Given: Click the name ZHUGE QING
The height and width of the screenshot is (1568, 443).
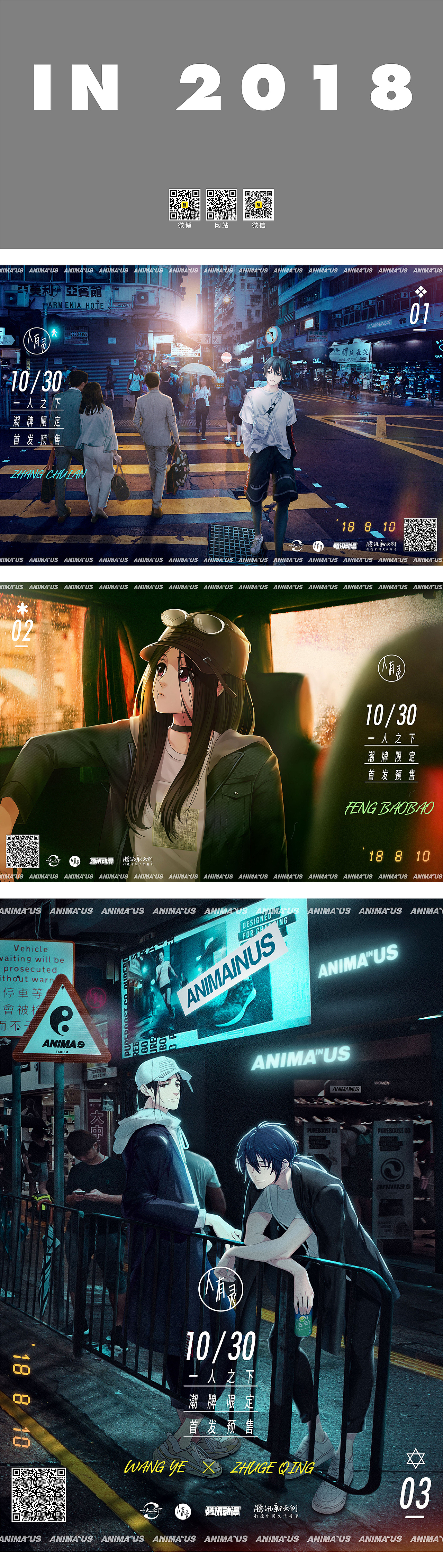Looking at the screenshot, I should (273, 1468).
